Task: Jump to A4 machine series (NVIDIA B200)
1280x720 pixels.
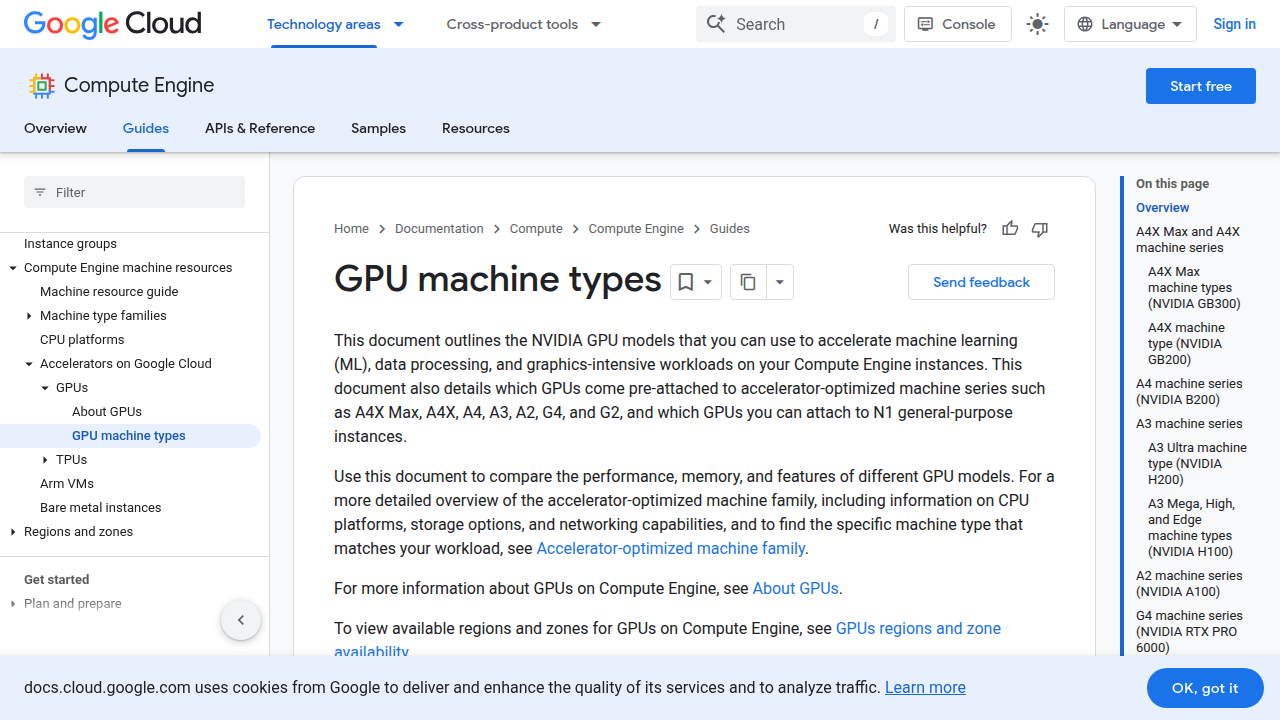Action: 1189,392
